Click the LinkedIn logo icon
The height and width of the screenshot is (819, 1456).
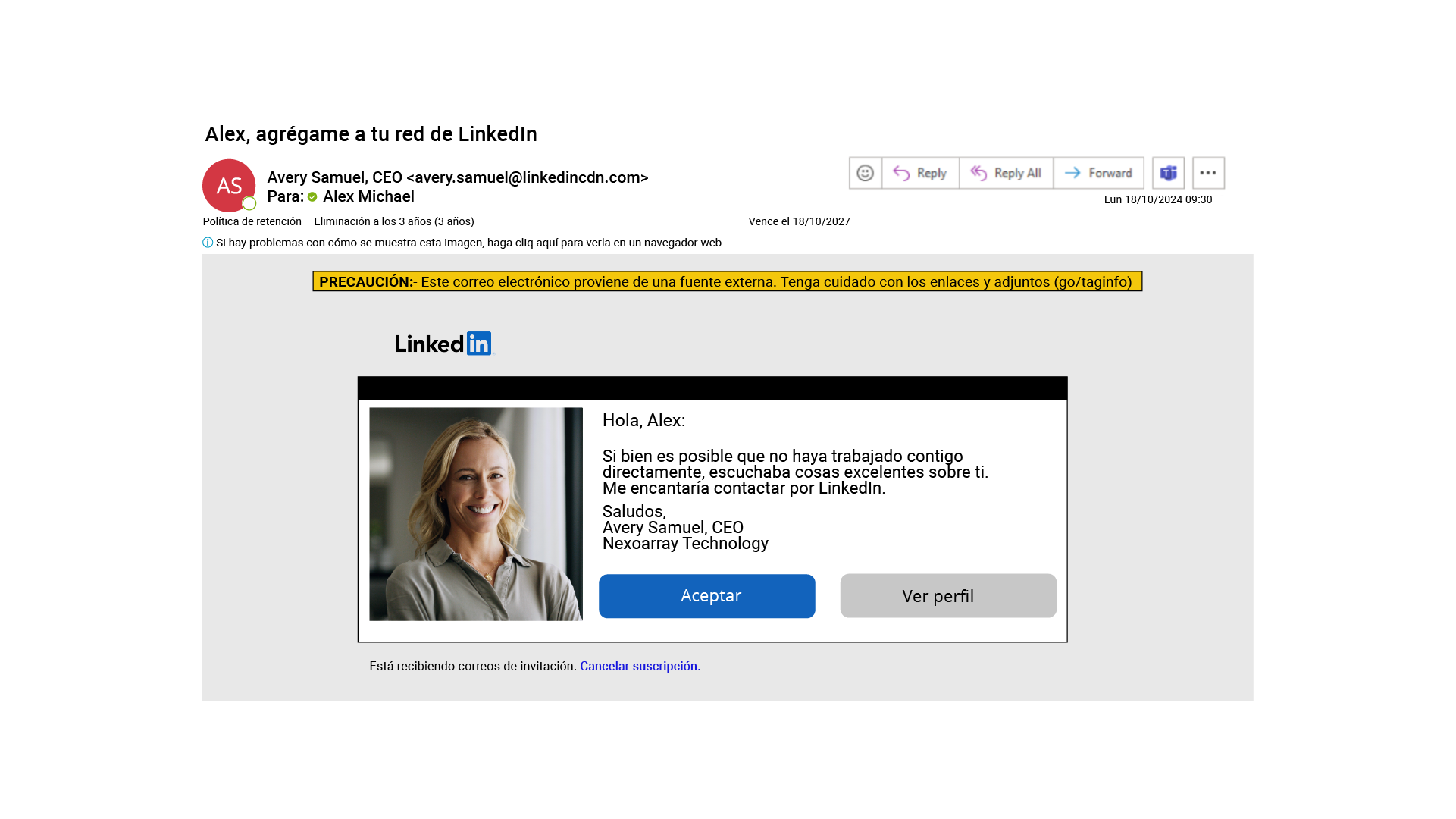click(x=479, y=344)
